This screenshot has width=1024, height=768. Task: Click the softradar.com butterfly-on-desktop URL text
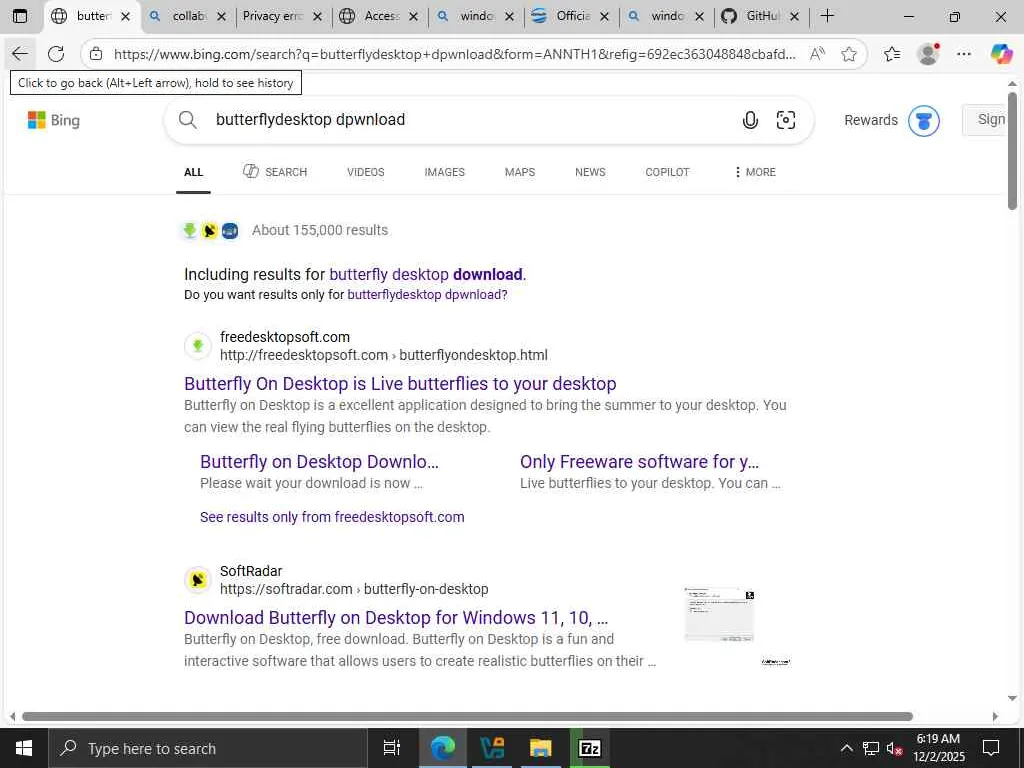click(x=354, y=589)
